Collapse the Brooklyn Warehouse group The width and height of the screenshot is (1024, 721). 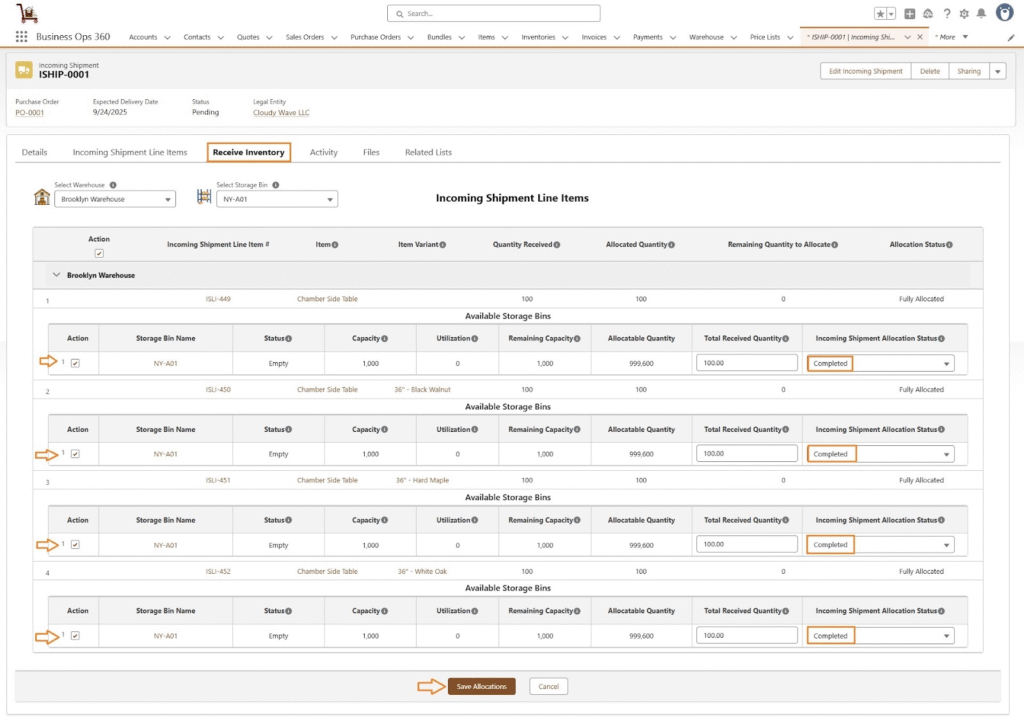pyautogui.click(x=54, y=275)
